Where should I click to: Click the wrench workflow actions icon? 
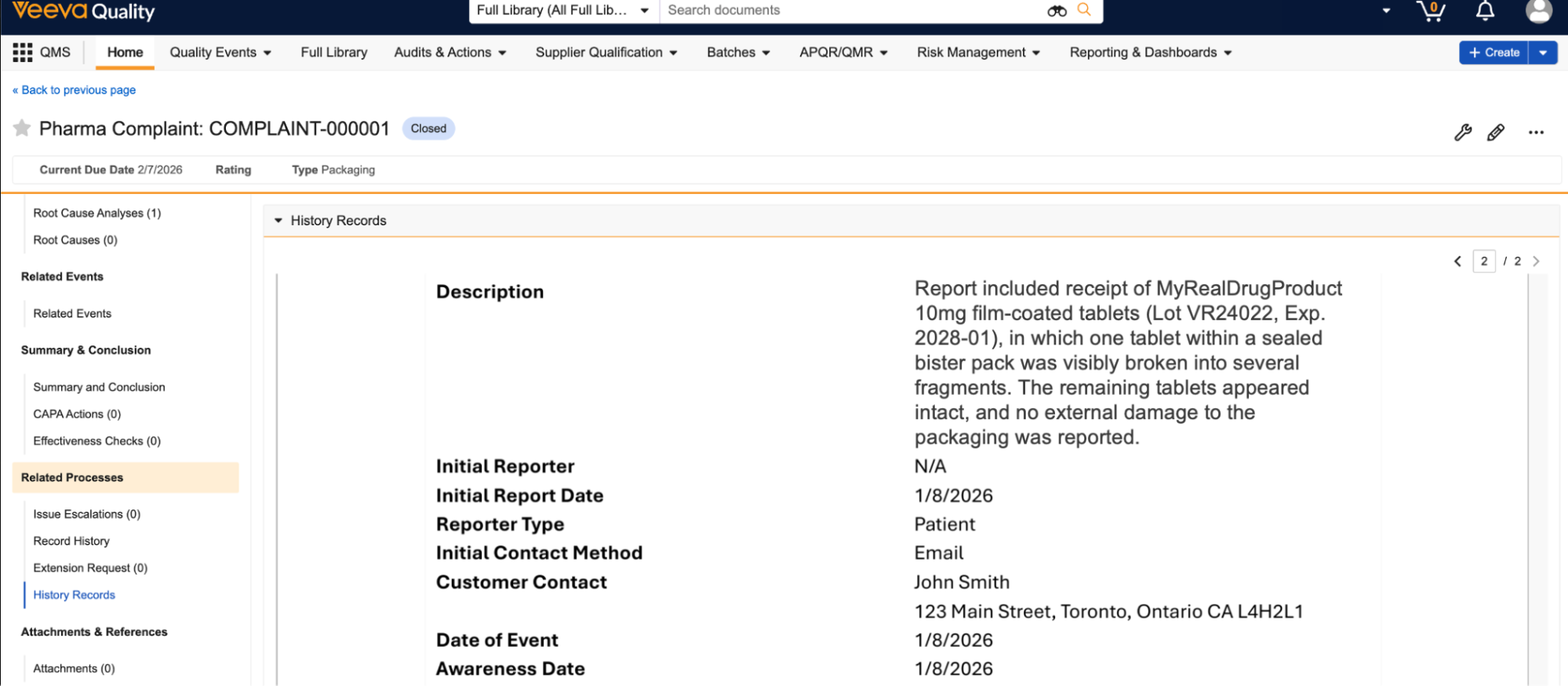1463,132
